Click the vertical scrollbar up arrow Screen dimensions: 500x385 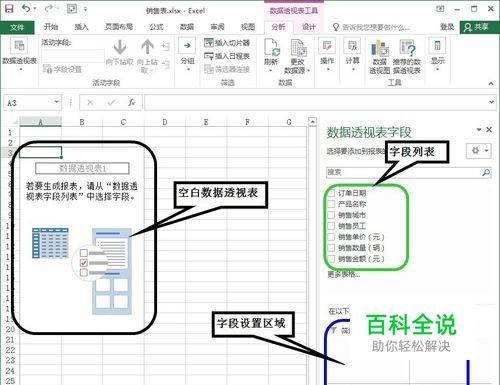point(312,122)
